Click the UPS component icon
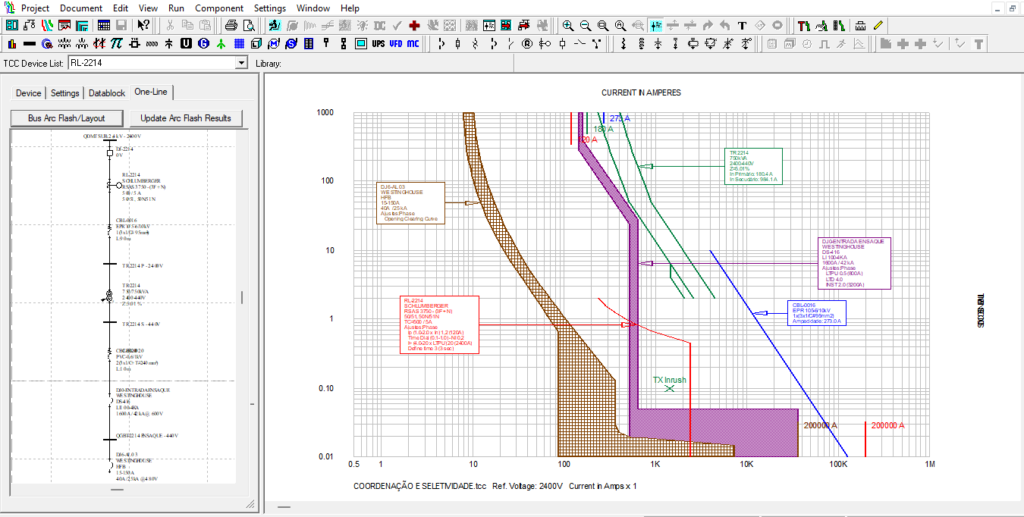The image size is (1024, 517). pos(378,44)
